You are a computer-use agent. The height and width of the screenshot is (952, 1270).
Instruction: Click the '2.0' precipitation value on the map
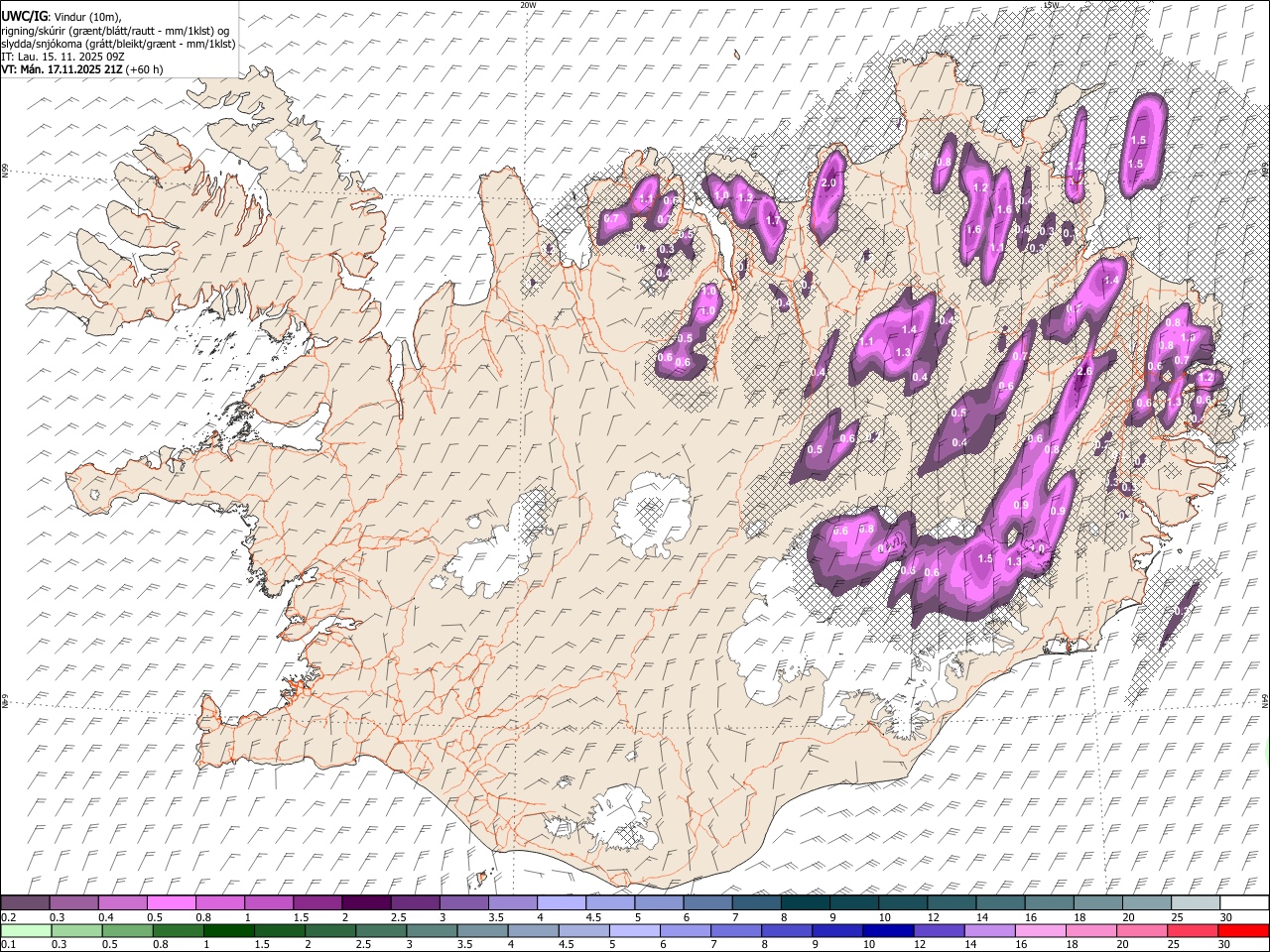coord(829,183)
